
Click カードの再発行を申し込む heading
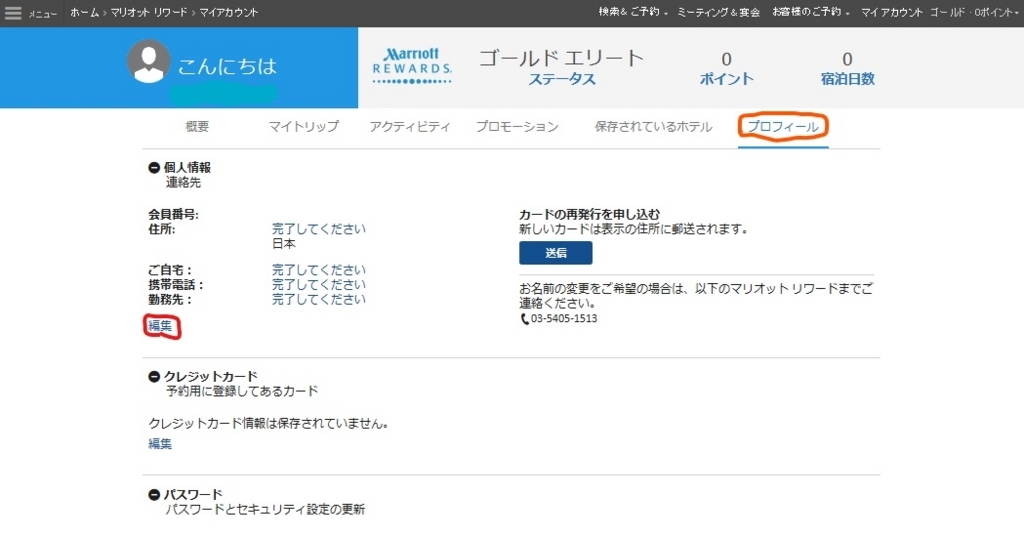tap(590, 214)
